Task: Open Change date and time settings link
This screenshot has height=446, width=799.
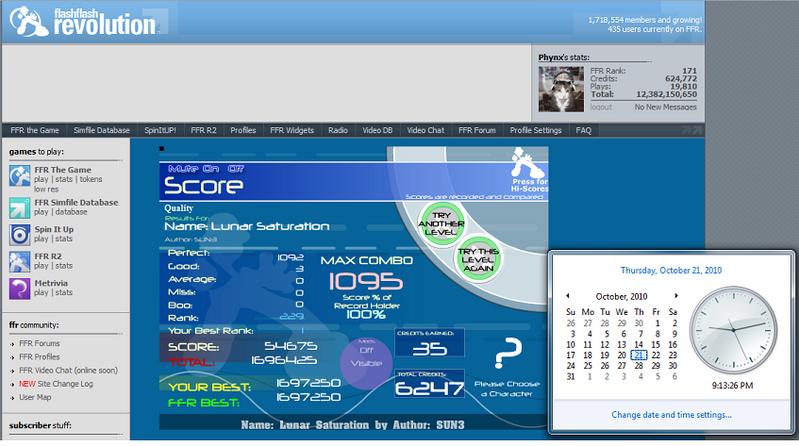Action: (x=672, y=415)
